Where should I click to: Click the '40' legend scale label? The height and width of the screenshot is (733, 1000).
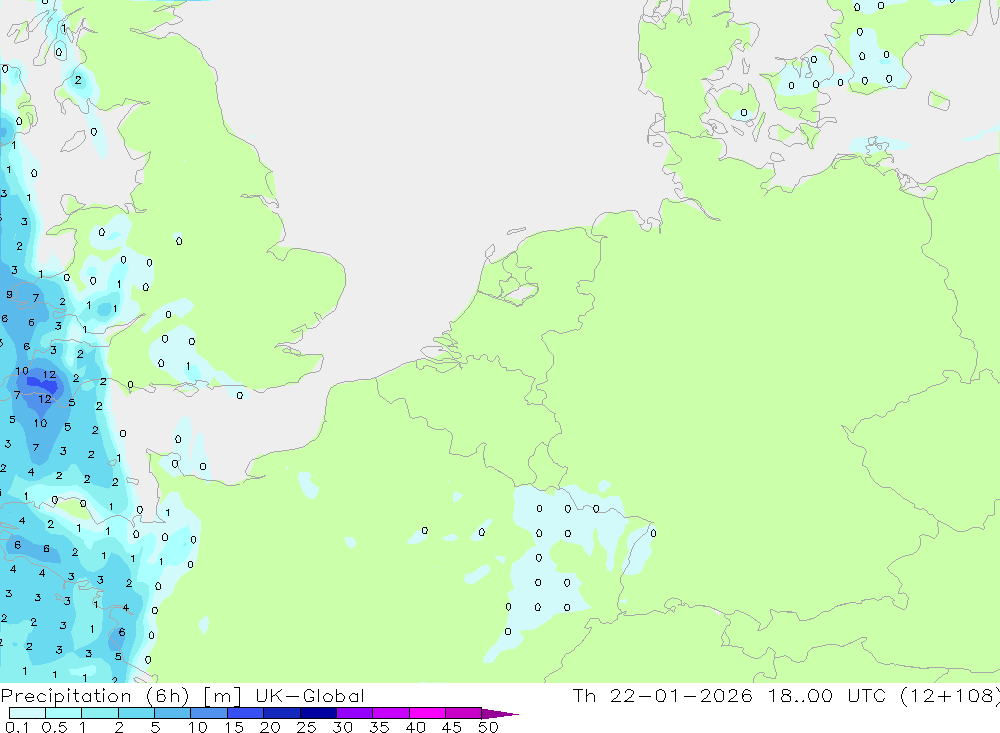tap(415, 727)
